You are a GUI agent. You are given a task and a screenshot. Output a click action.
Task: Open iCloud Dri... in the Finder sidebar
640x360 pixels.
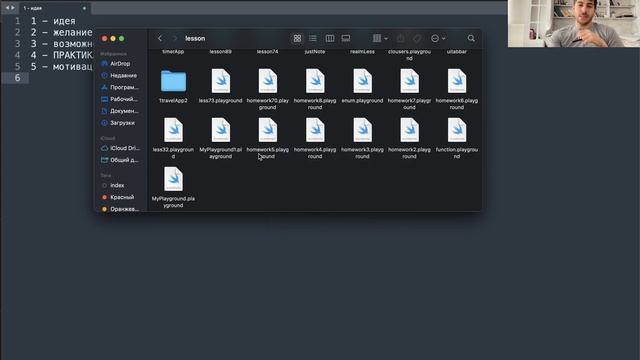coord(120,148)
